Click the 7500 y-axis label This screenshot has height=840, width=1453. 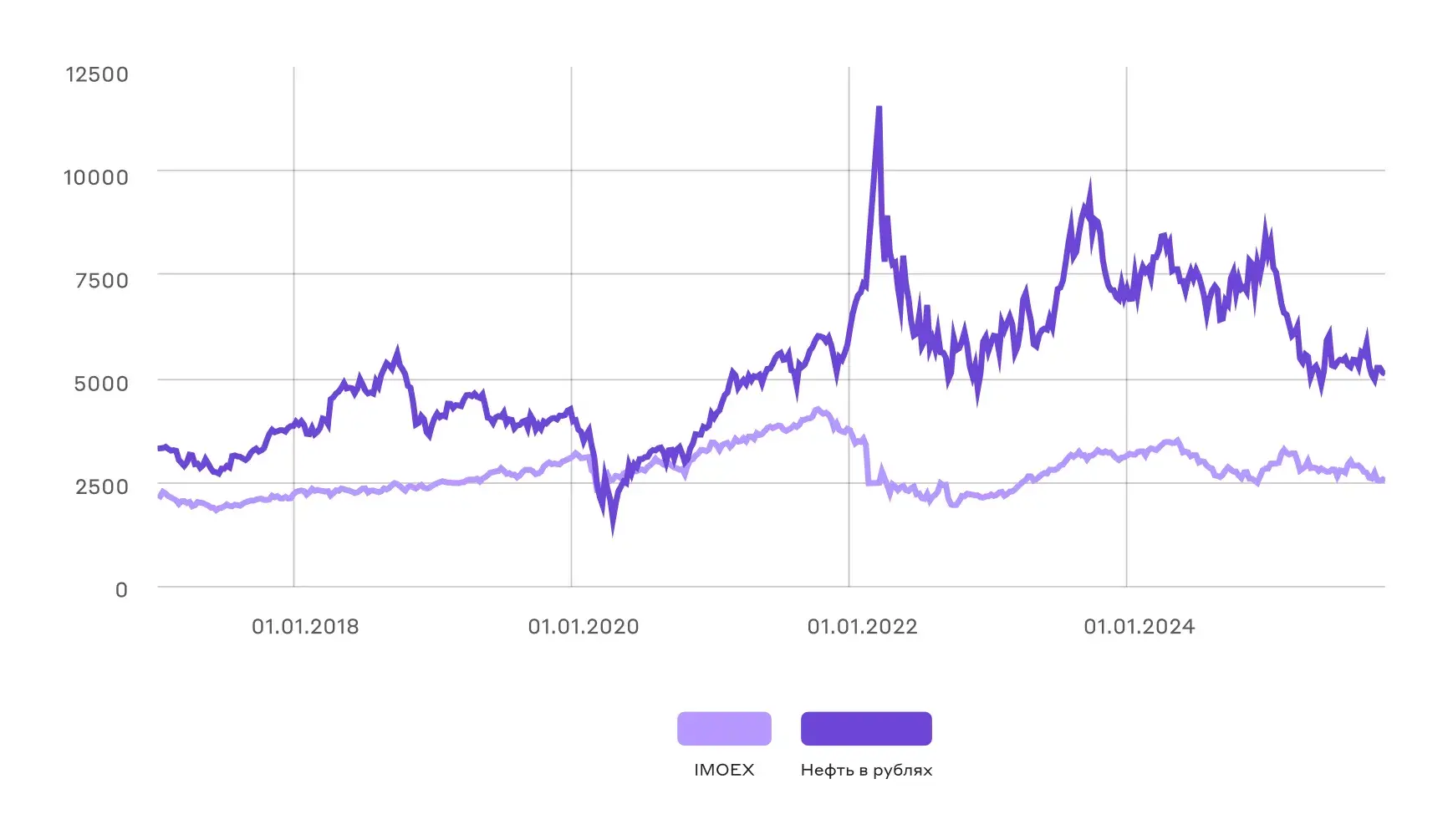click(x=102, y=280)
